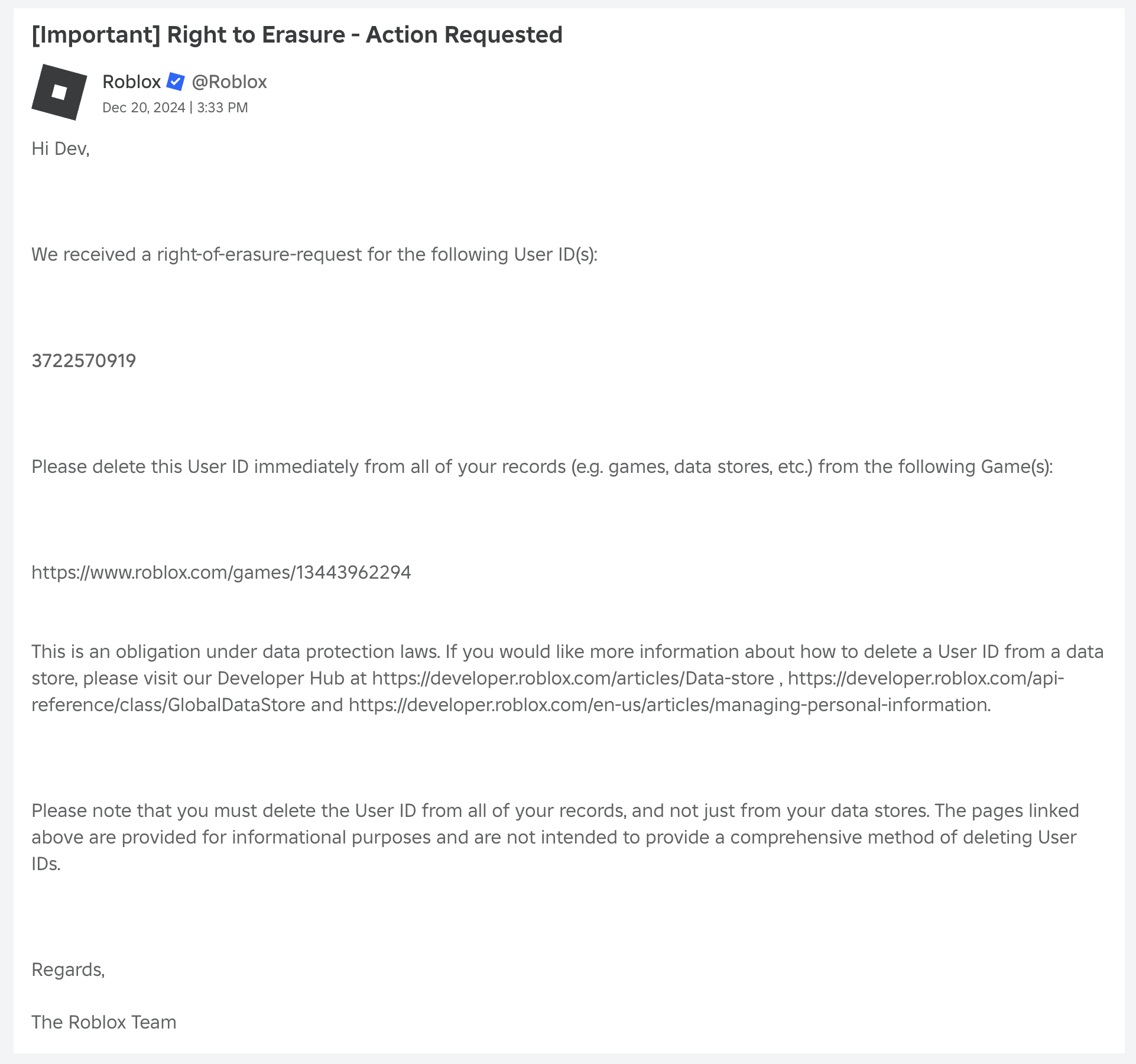Click the Dec 20, 2024 date
The image size is (1136, 1064).
tap(144, 108)
